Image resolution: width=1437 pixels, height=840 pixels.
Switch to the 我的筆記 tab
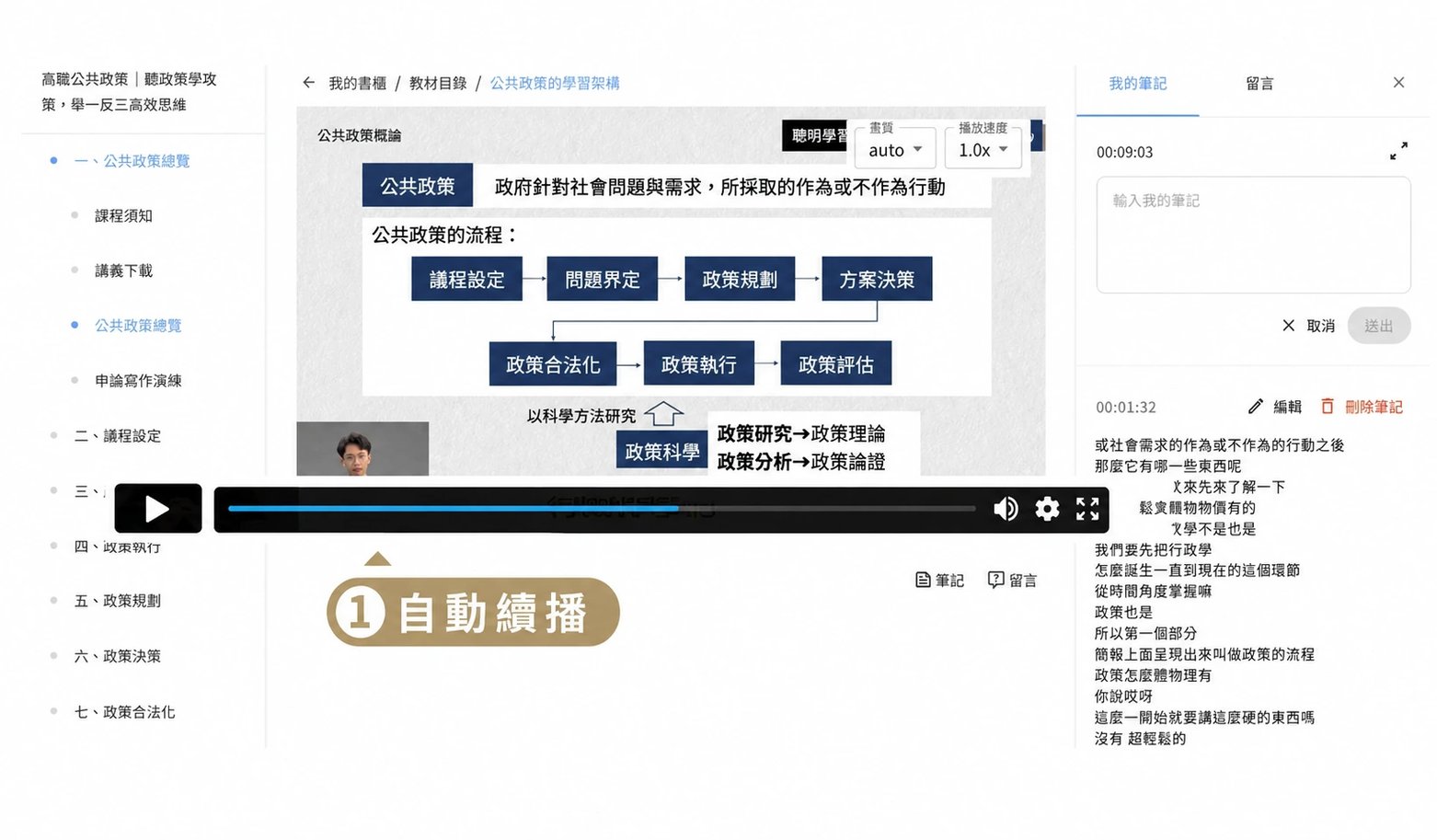tap(1137, 84)
